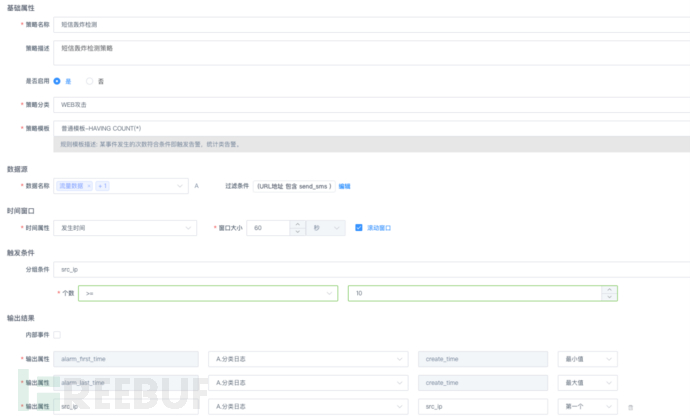Click the 编辑 link next to filter condition
This screenshot has height=418, width=690.
pos(344,186)
